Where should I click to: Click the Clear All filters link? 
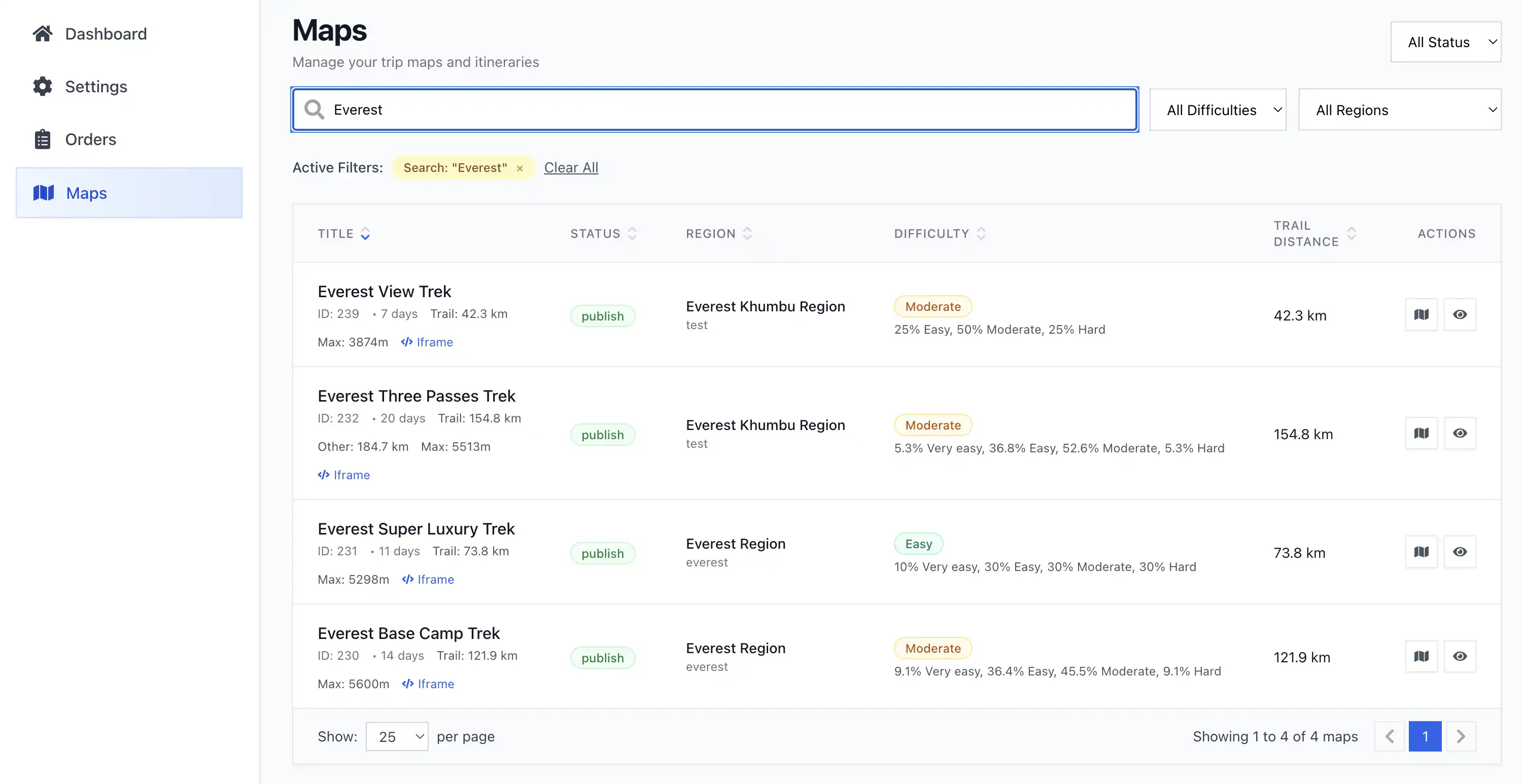pos(571,168)
